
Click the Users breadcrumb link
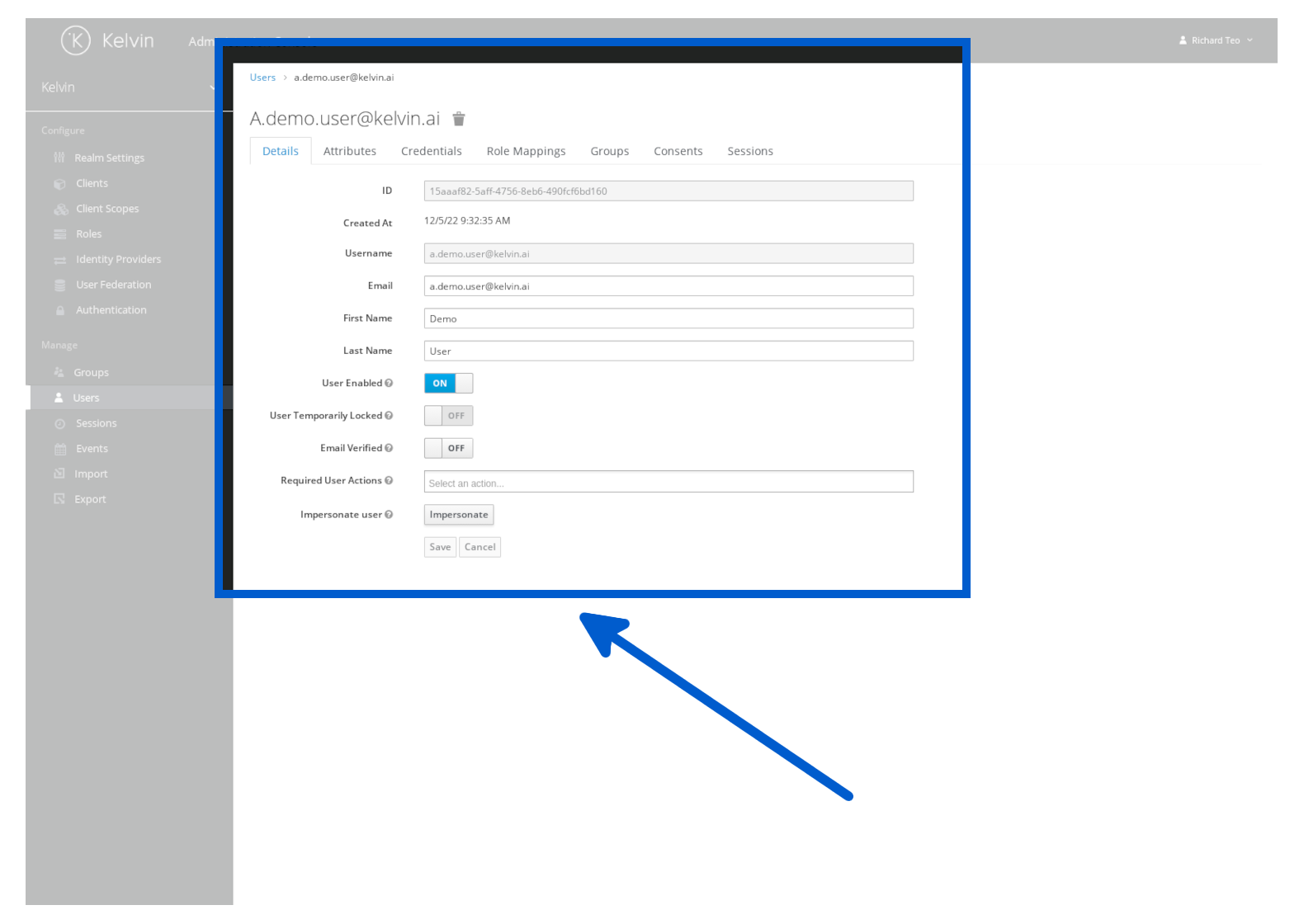tap(262, 78)
